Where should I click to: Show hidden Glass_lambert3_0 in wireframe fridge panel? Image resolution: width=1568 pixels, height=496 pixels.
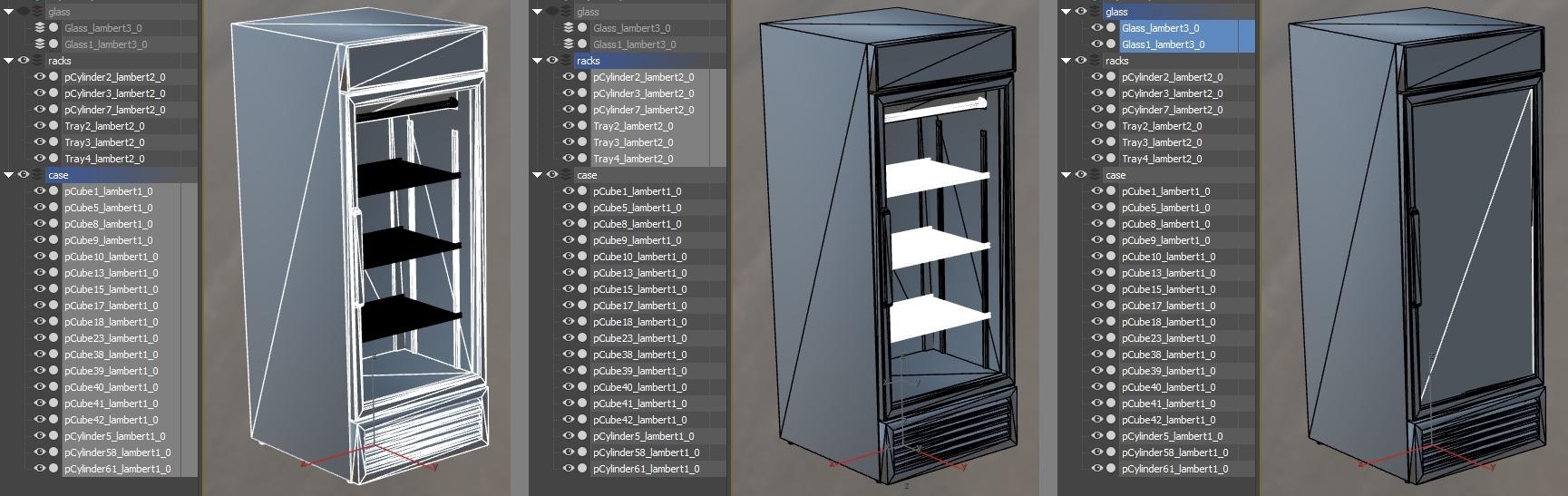[40, 28]
